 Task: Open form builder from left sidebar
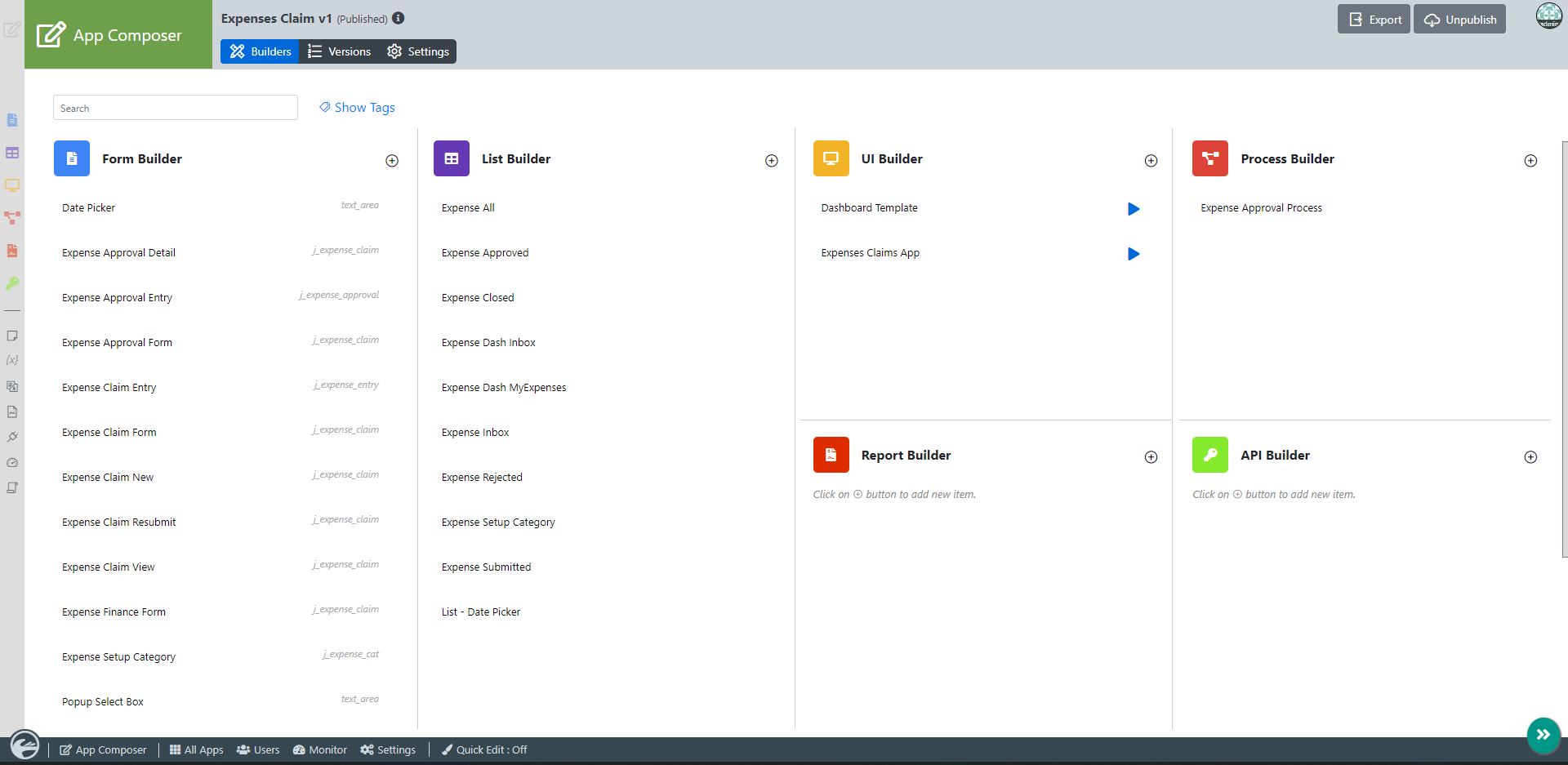(x=12, y=120)
